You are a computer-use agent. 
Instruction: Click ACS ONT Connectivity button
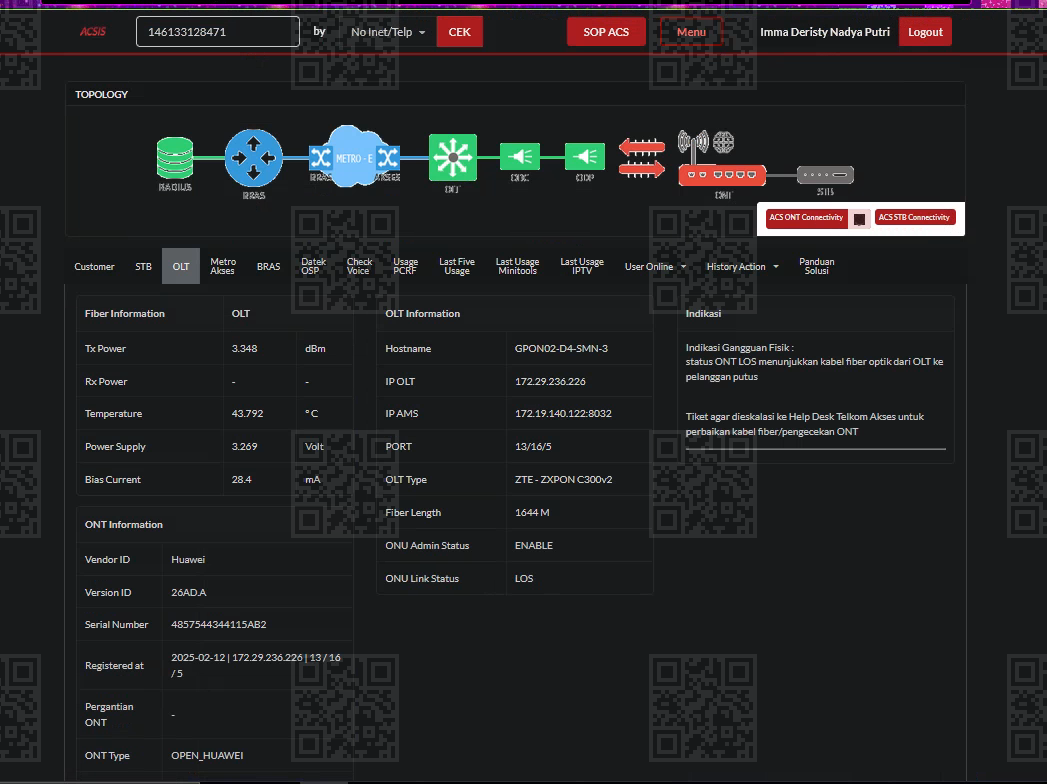pos(806,218)
